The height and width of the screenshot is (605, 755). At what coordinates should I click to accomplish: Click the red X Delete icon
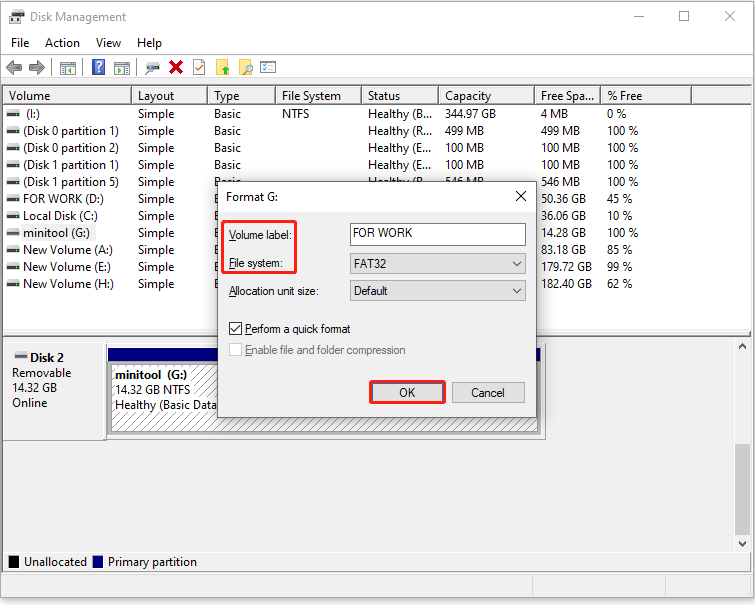pyautogui.click(x=176, y=67)
